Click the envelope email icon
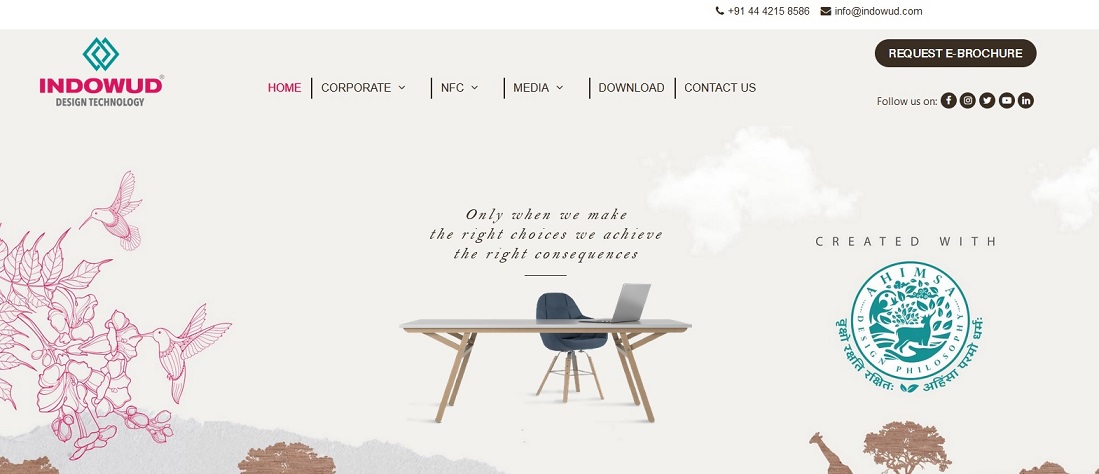 click(826, 11)
